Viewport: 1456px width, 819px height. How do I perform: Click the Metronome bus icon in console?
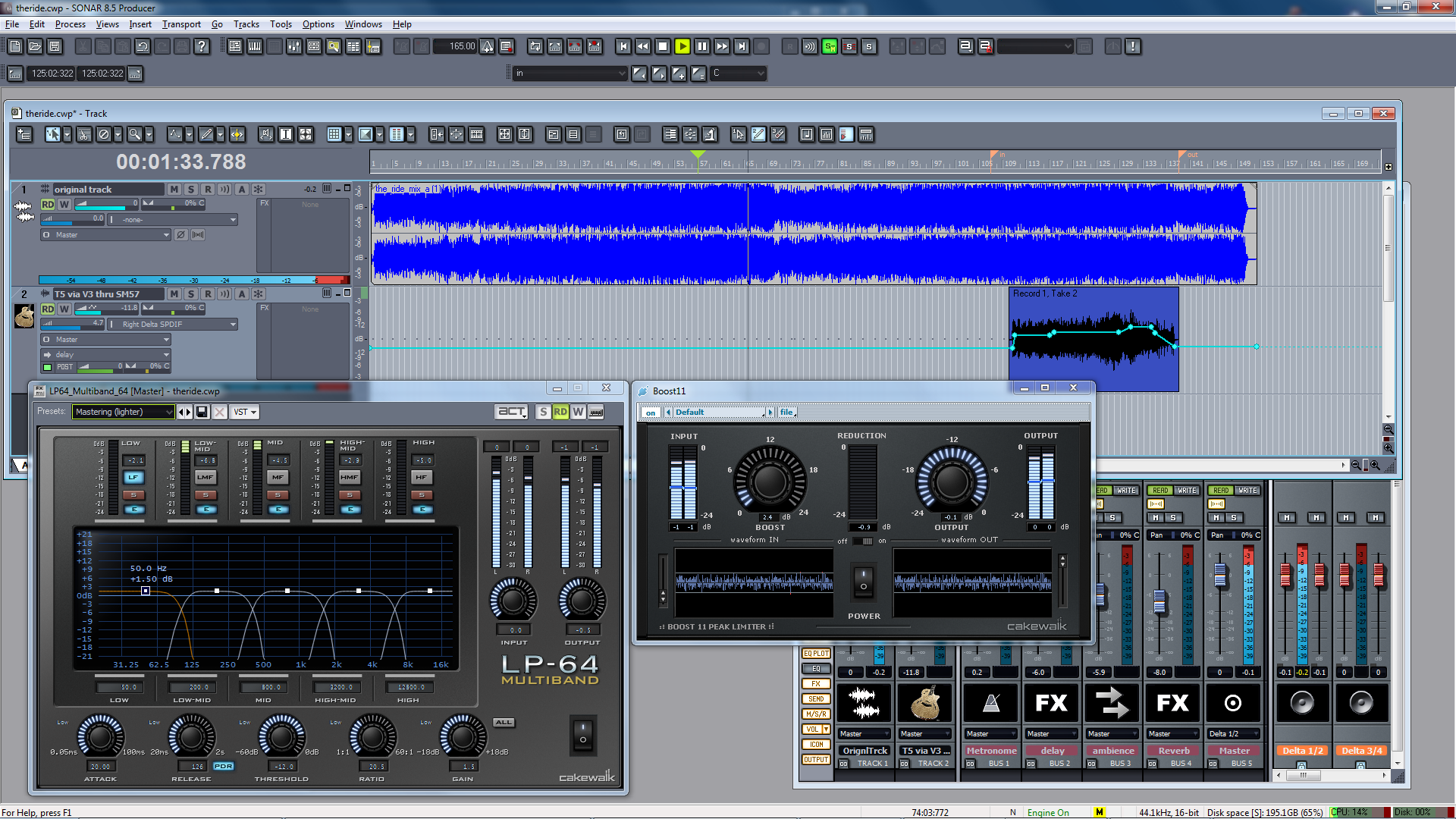coord(990,704)
